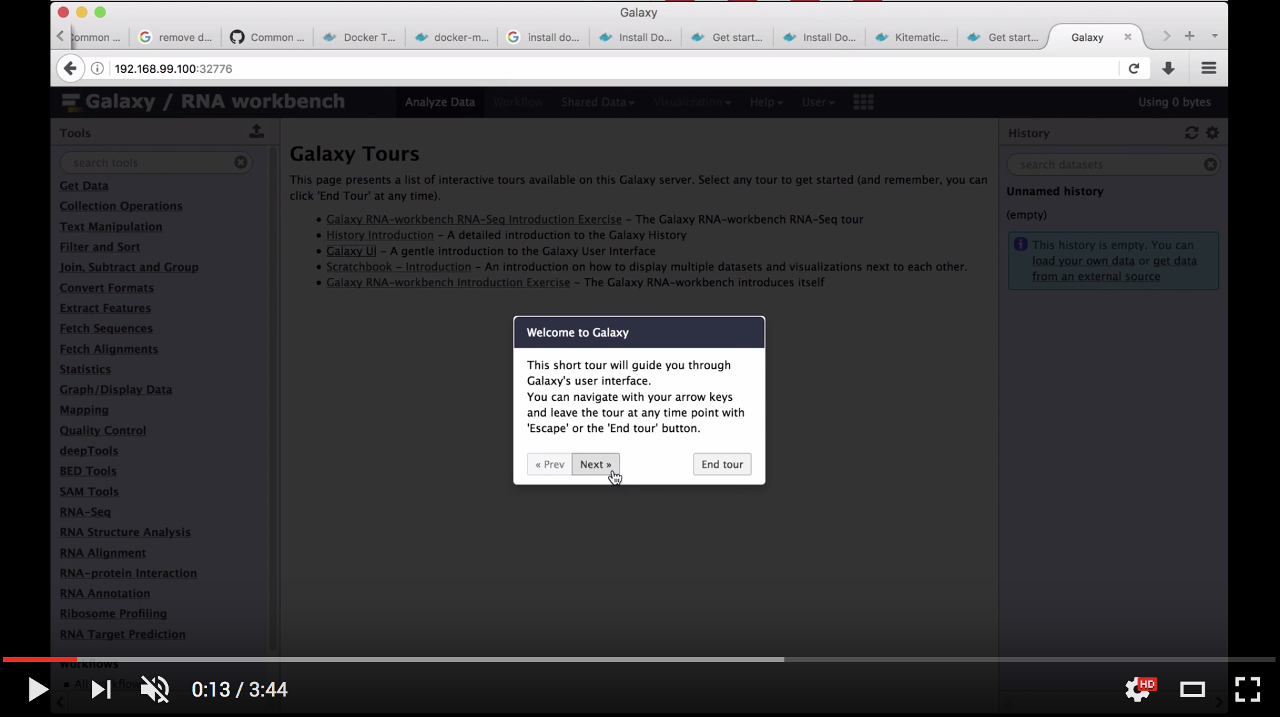The height and width of the screenshot is (717, 1280).
Task: Open the Galaxy UI tour link
Action: pos(351,251)
